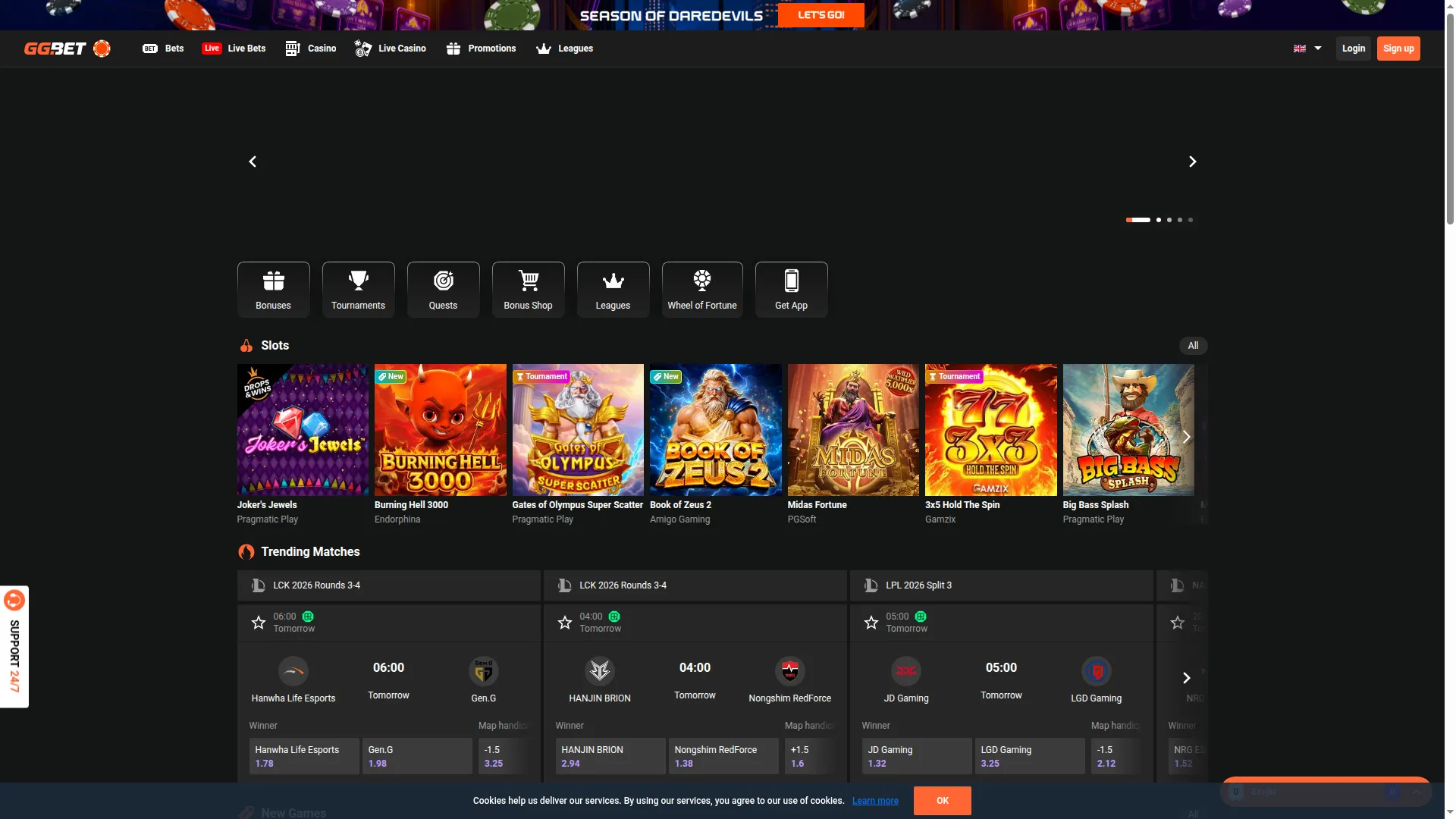This screenshot has height=819, width=1456.
Task: Open the Bonus Shop cart tile
Action: pos(528,290)
